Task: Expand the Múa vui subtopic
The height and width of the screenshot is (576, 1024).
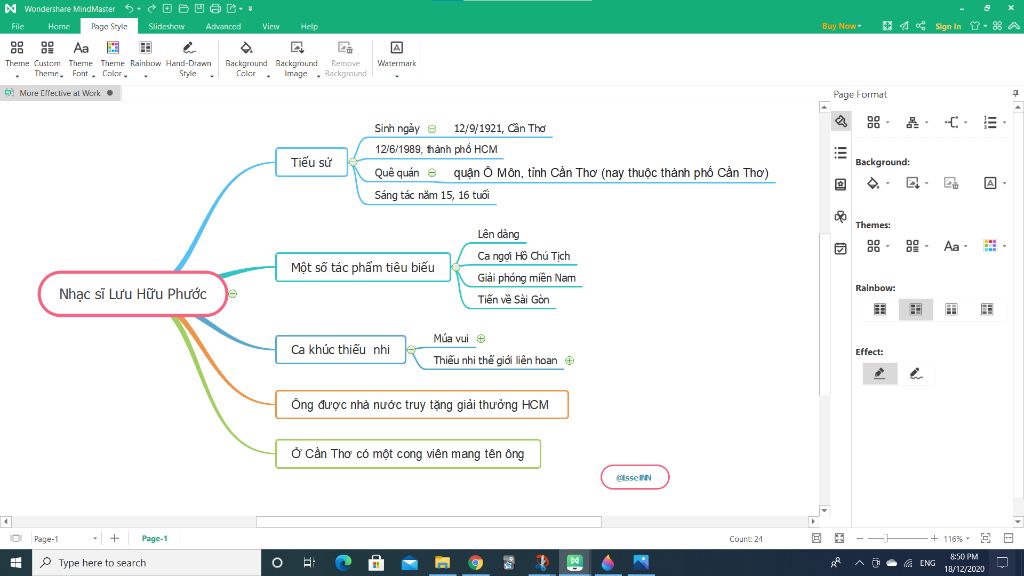Action: 481,338
